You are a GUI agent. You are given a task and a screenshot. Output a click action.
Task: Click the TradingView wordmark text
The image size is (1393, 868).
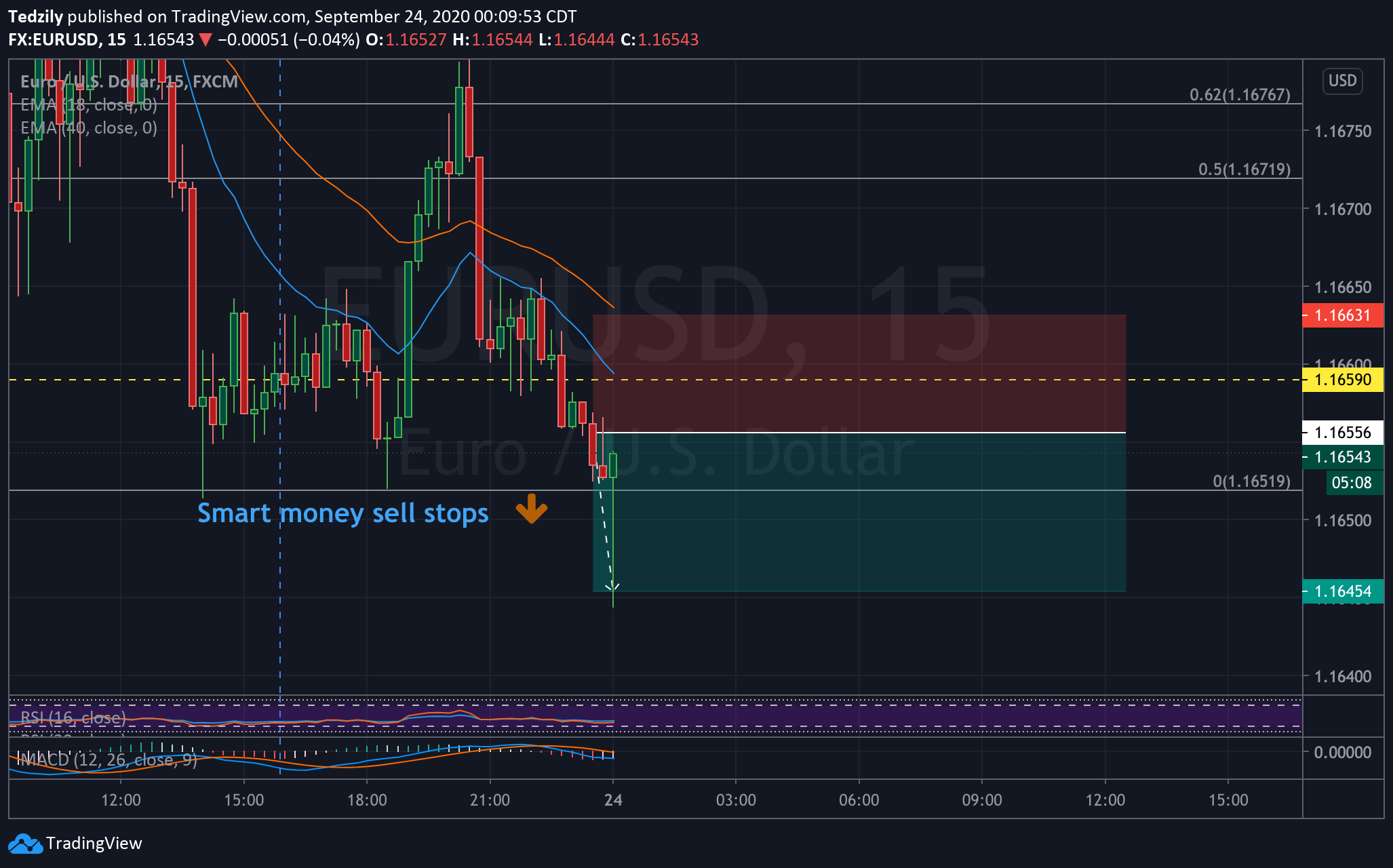click(x=94, y=844)
